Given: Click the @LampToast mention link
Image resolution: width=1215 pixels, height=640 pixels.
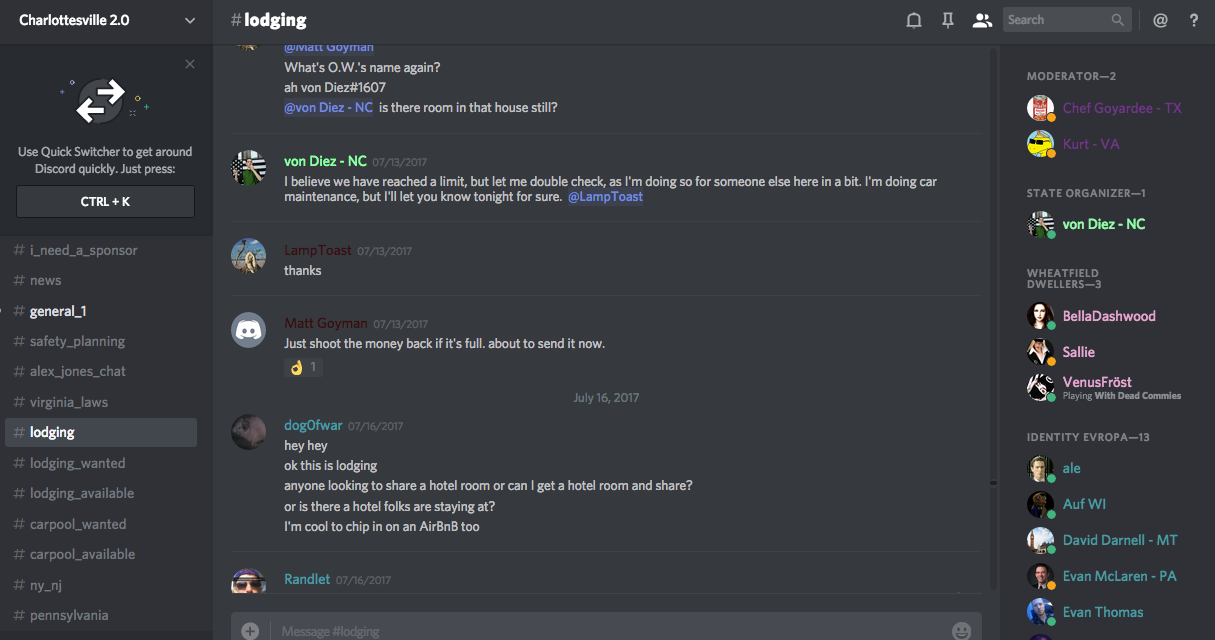Looking at the screenshot, I should click(605, 197).
